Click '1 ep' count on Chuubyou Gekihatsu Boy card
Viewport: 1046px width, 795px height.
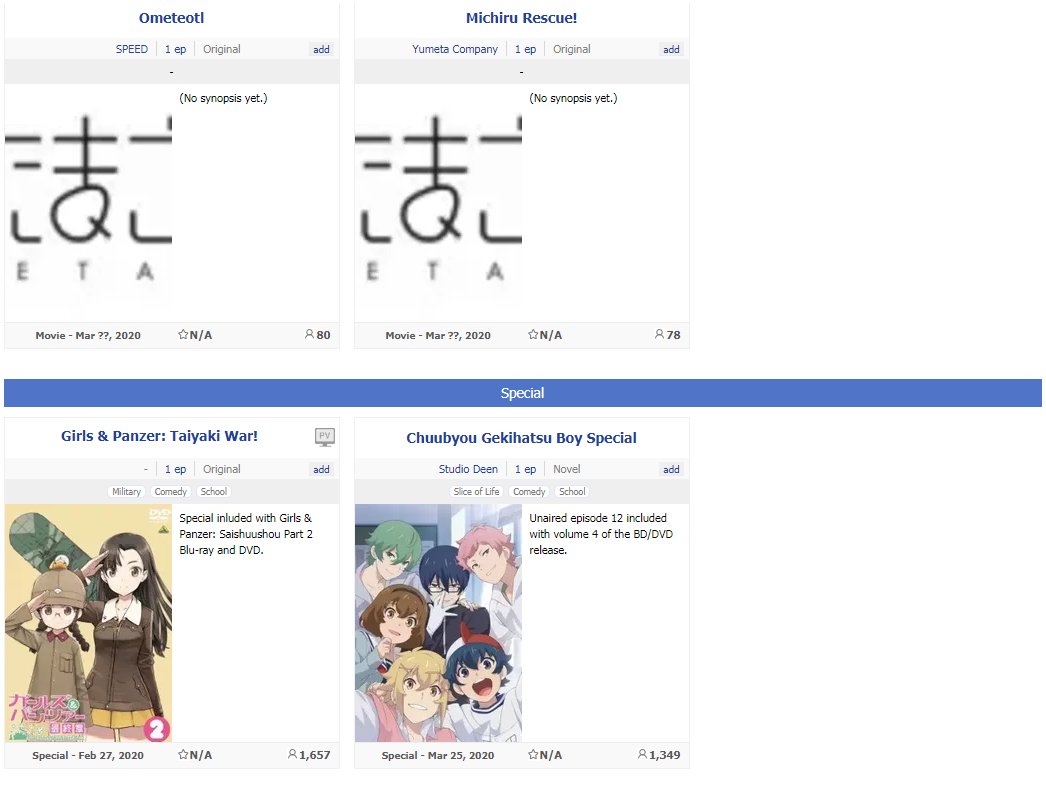click(526, 470)
